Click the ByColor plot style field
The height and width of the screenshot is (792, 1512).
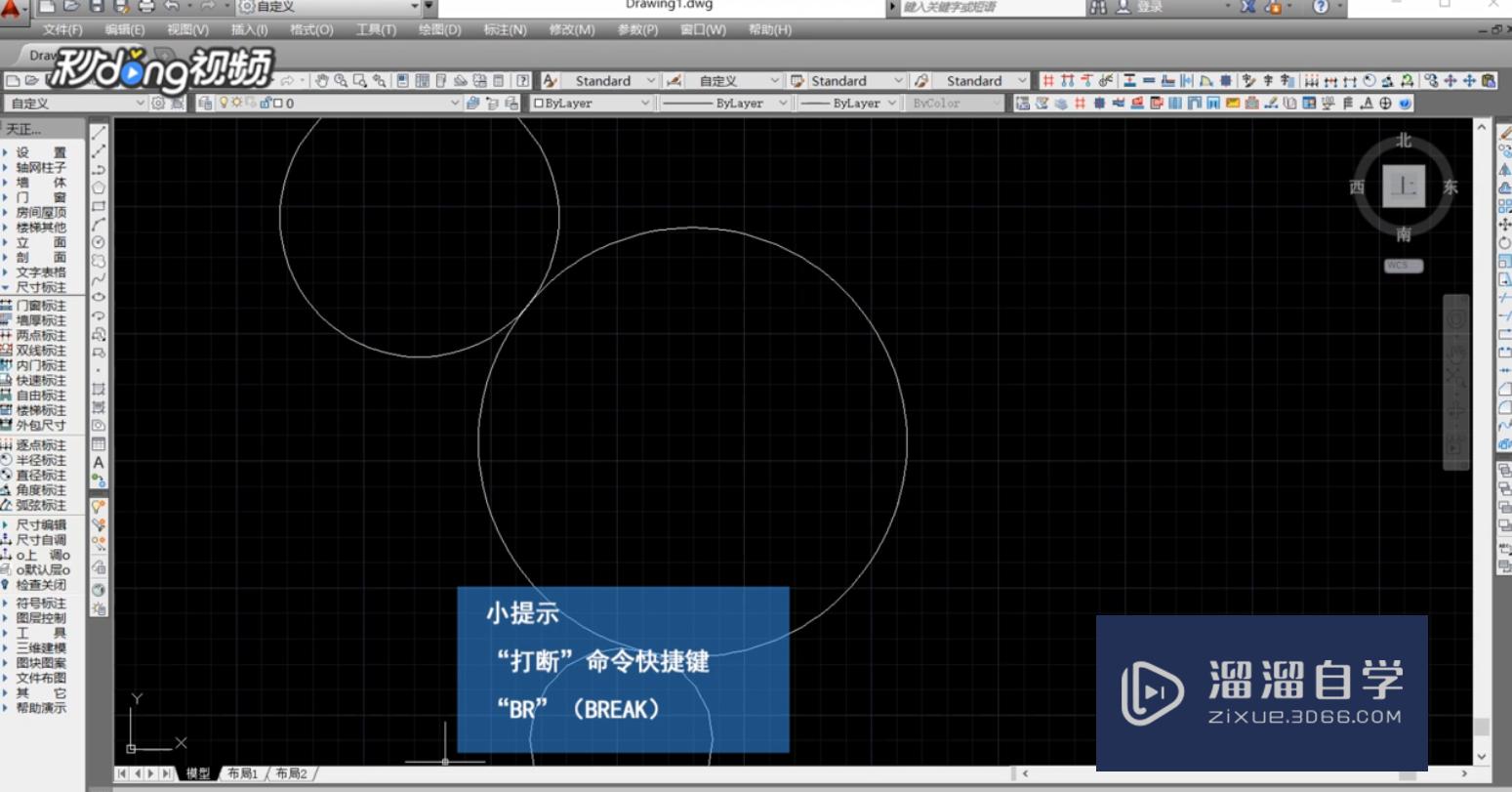(x=954, y=103)
